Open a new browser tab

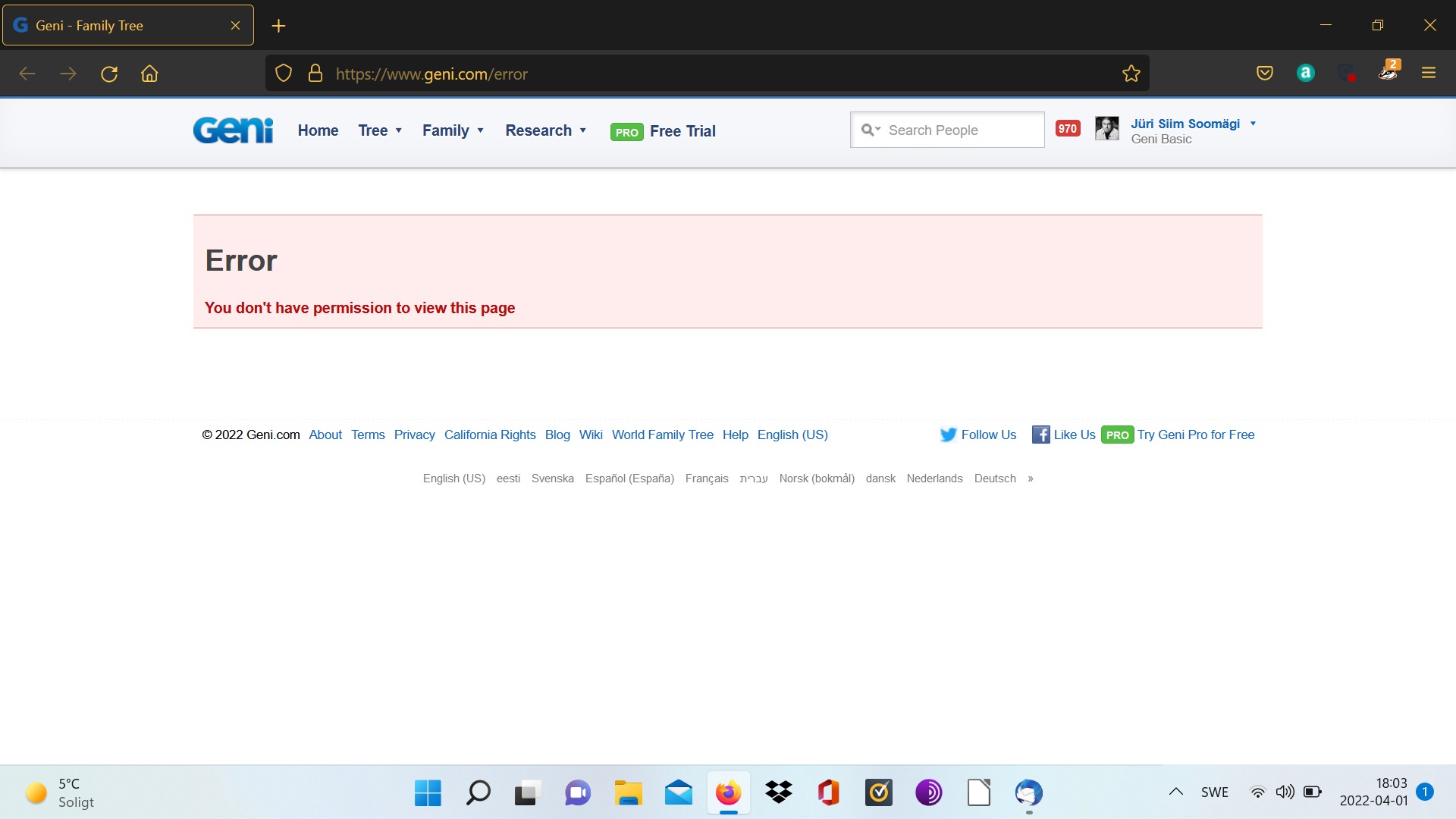click(x=278, y=26)
